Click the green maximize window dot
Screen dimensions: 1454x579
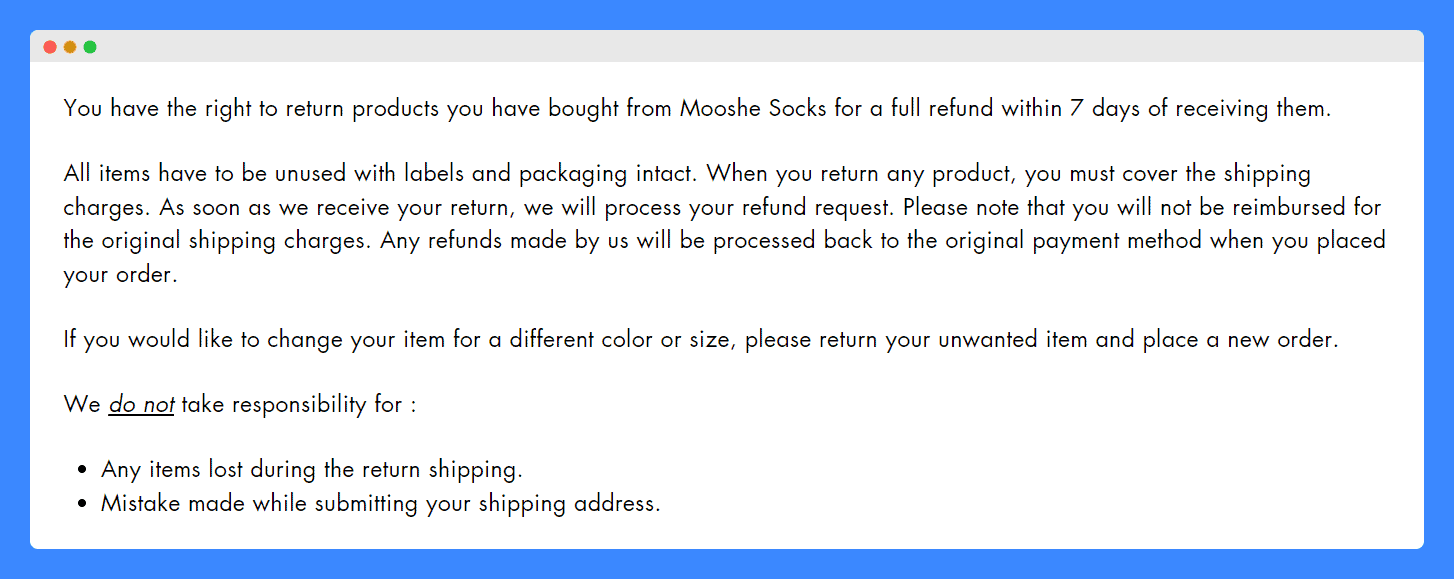[x=90, y=47]
